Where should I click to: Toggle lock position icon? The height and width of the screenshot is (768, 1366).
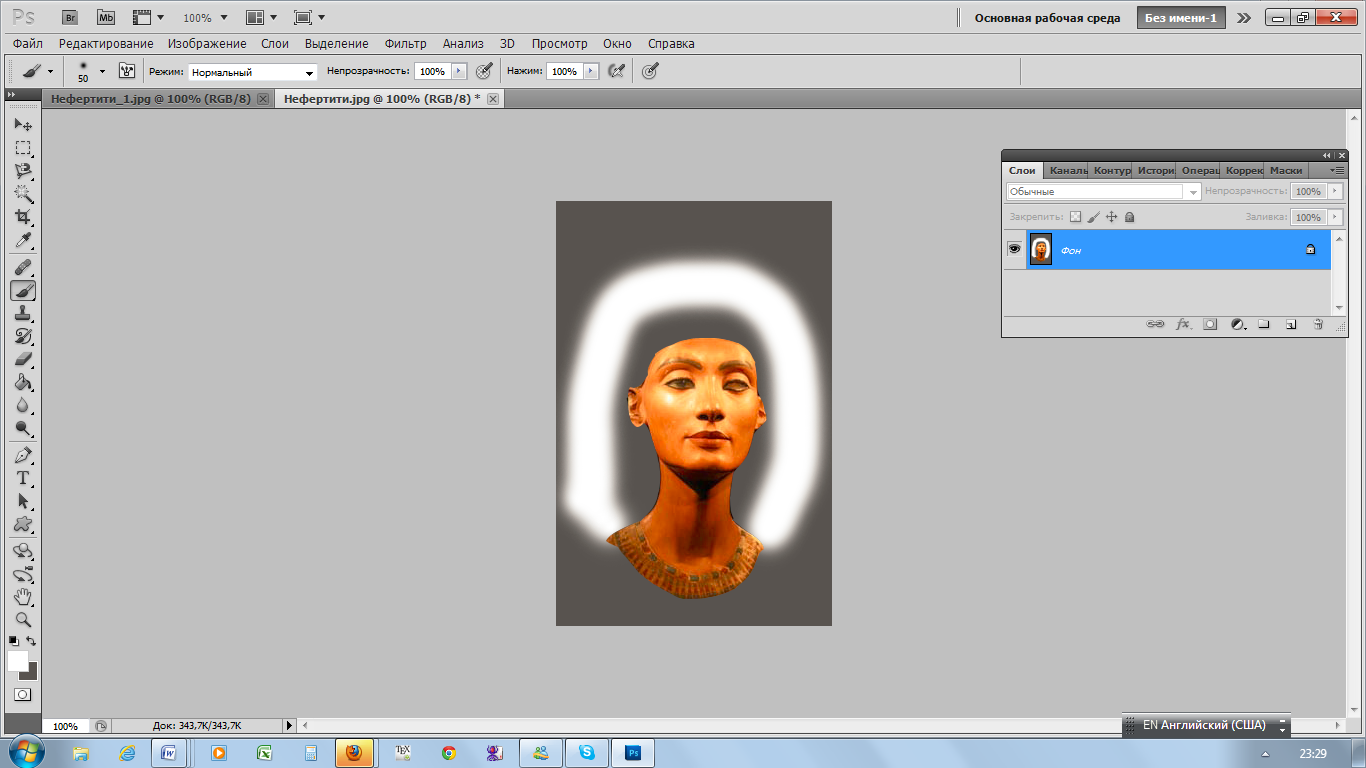tap(1111, 217)
